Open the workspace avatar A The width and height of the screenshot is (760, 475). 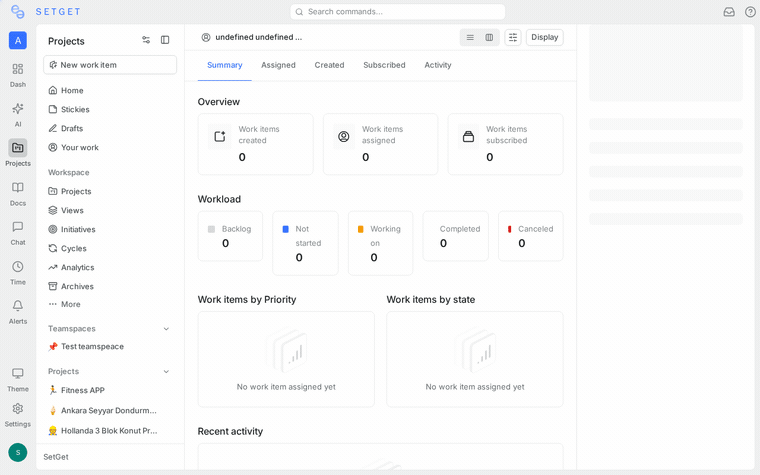(x=17, y=40)
